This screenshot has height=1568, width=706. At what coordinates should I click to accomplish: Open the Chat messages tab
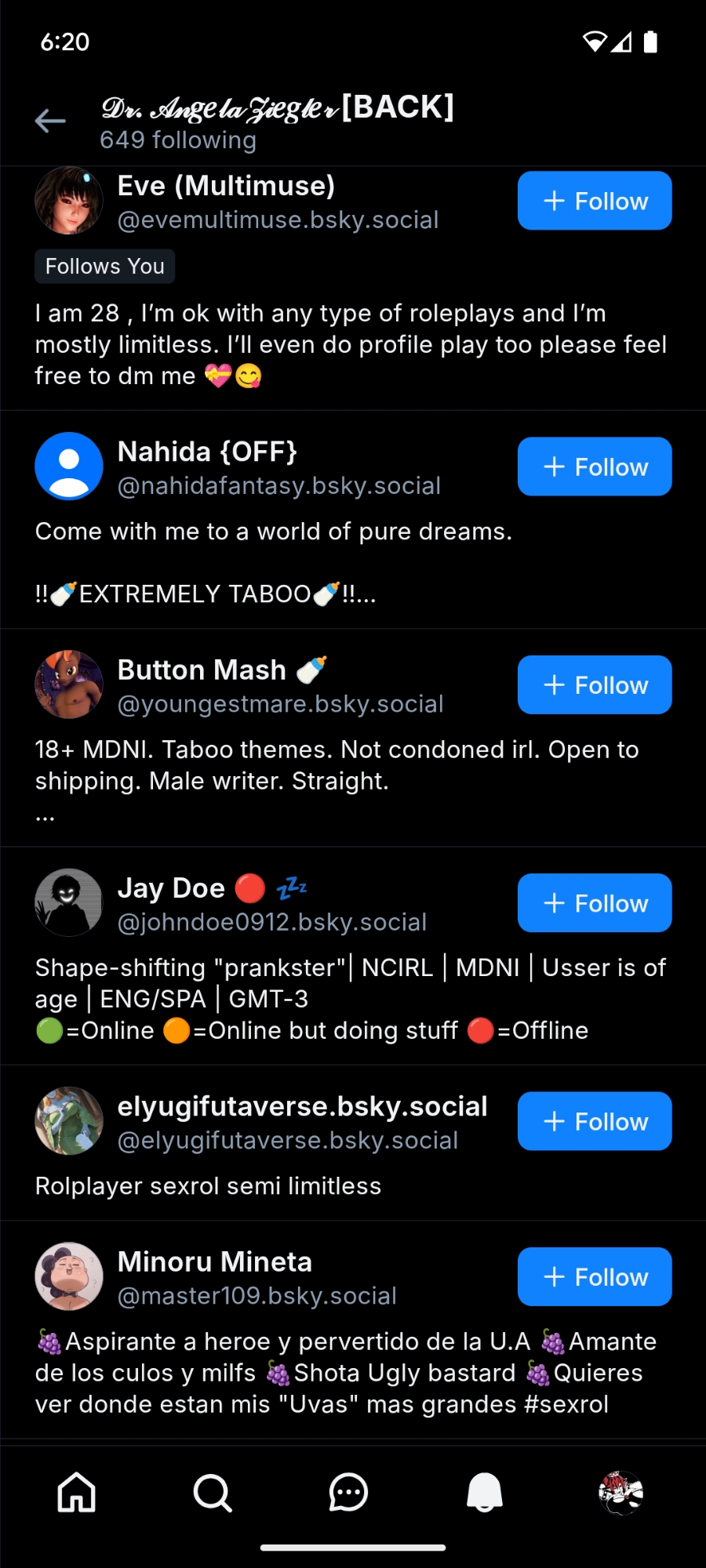pos(348,1491)
